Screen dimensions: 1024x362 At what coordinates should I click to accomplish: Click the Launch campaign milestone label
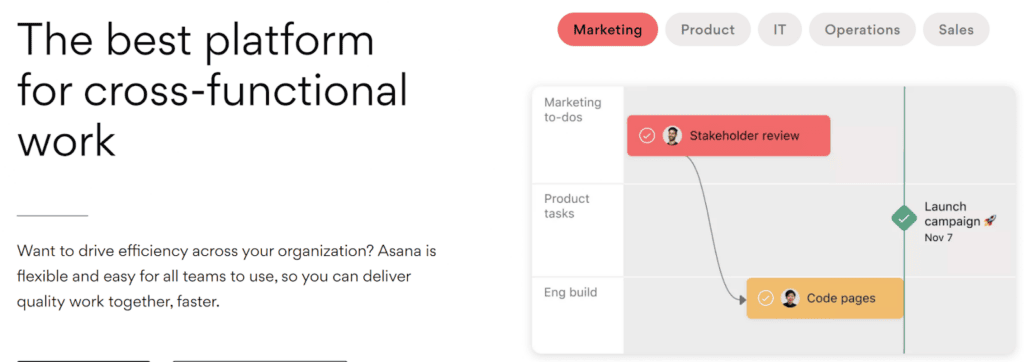click(x=953, y=214)
